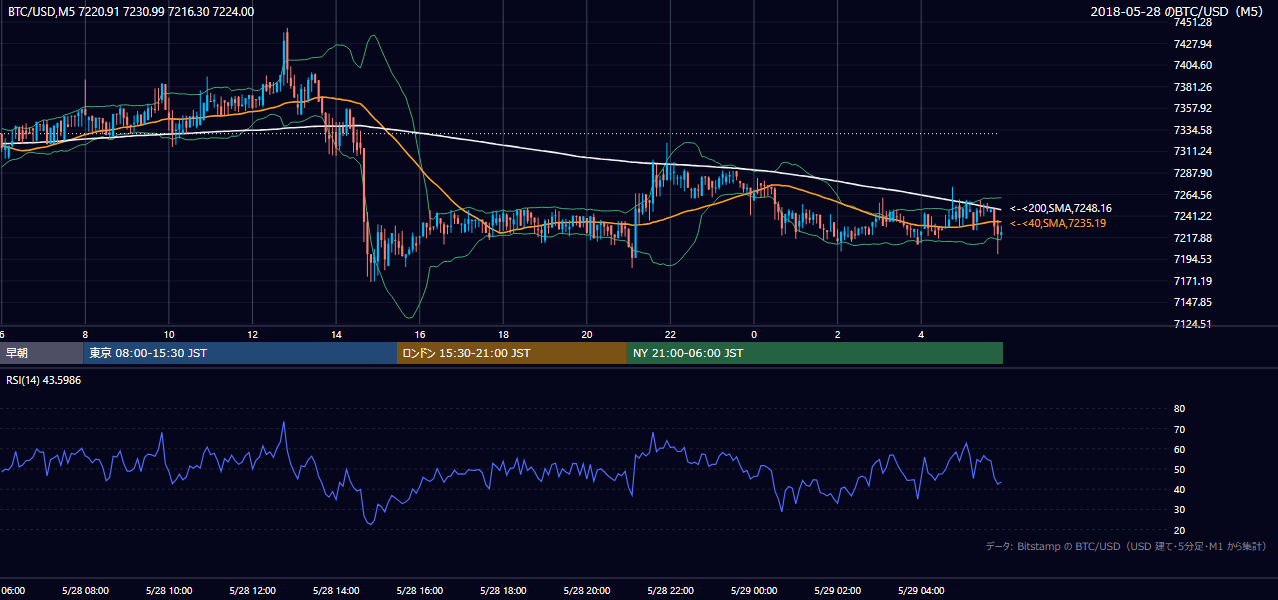The height and width of the screenshot is (600, 1278).
Task: Click price axis label 7357.92
Action: (1193, 108)
